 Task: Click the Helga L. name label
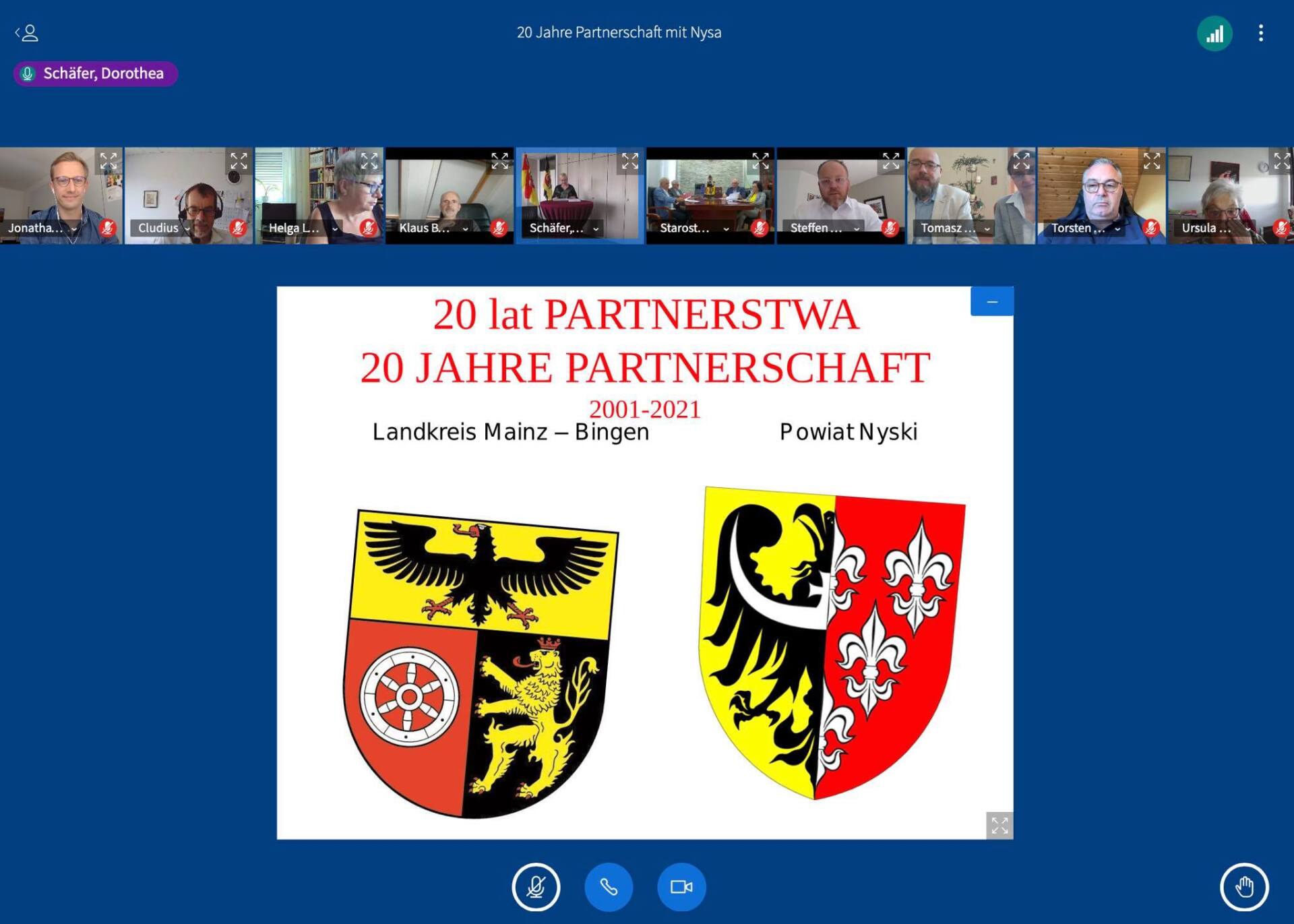294,228
